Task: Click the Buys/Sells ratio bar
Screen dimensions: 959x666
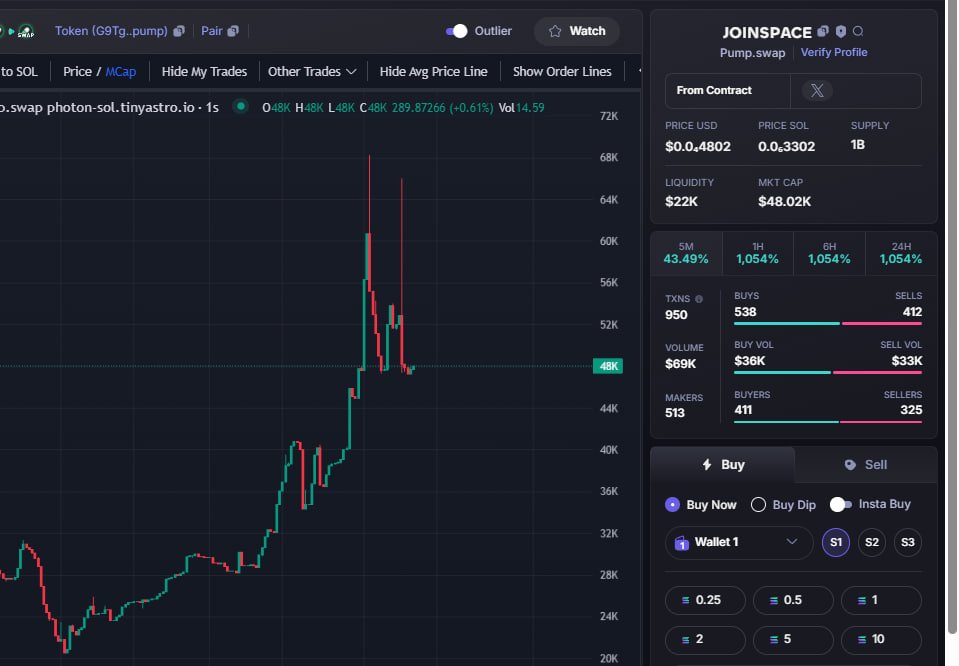Action: tap(828, 324)
